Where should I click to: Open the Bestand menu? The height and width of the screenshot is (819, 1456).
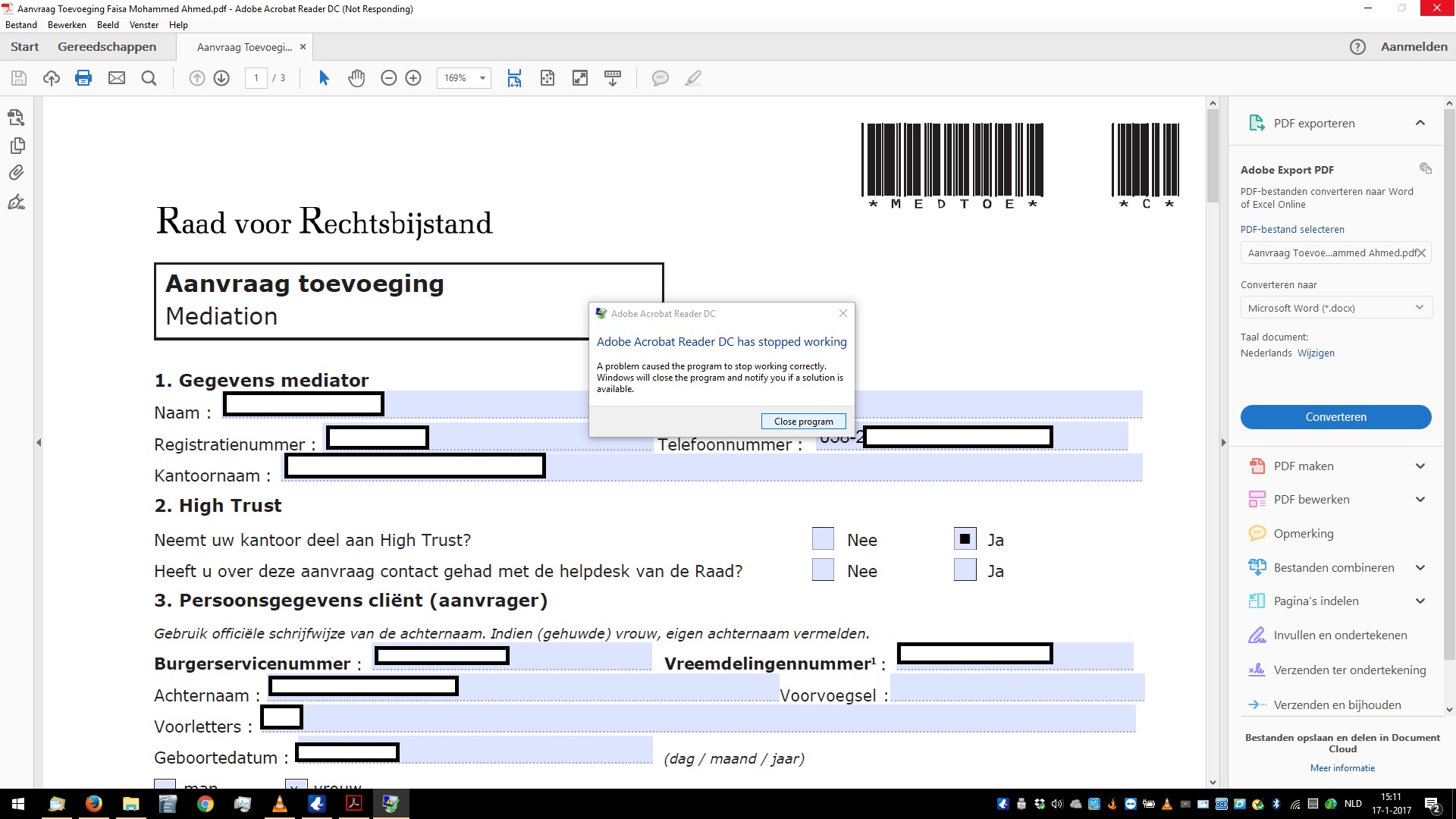pos(21,25)
